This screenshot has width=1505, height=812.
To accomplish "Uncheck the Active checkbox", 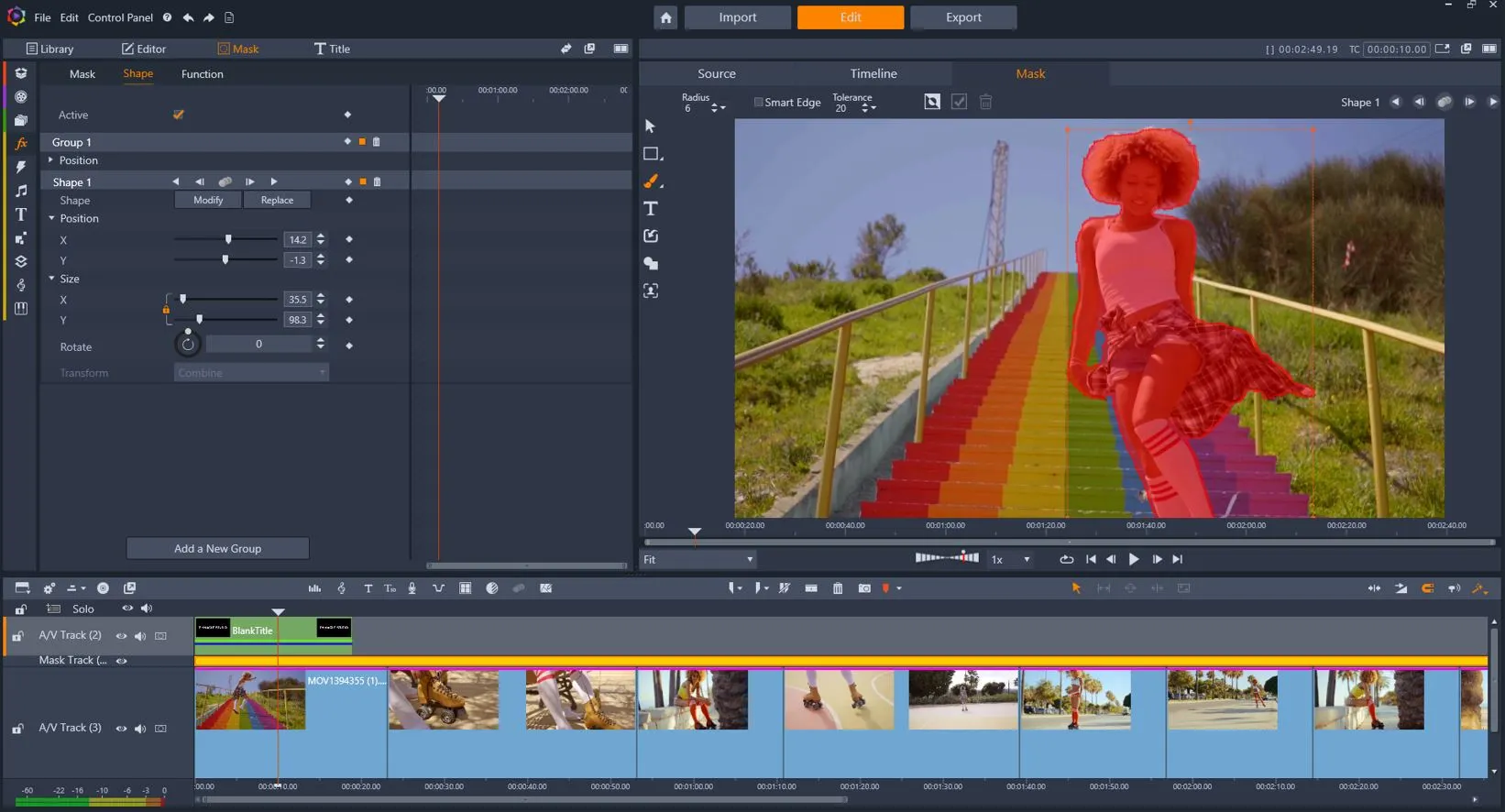I will coord(179,115).
